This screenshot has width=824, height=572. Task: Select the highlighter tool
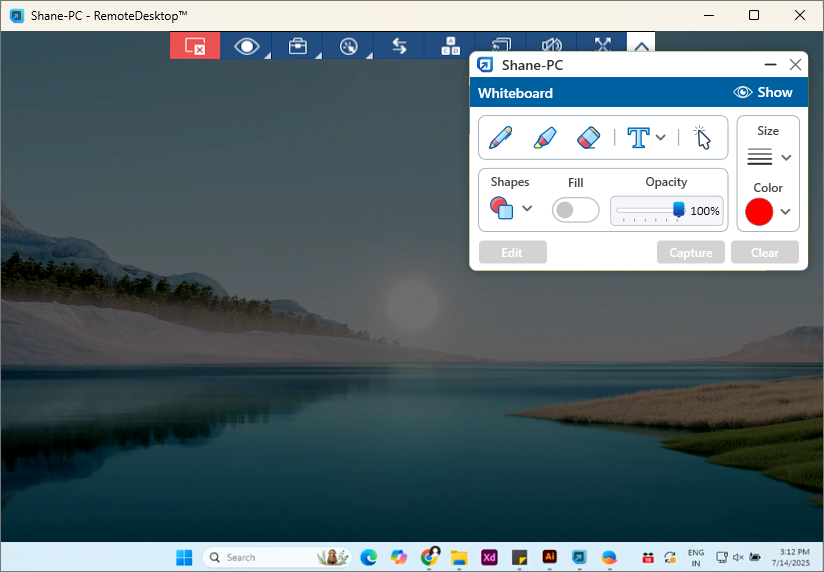point(544,138)
